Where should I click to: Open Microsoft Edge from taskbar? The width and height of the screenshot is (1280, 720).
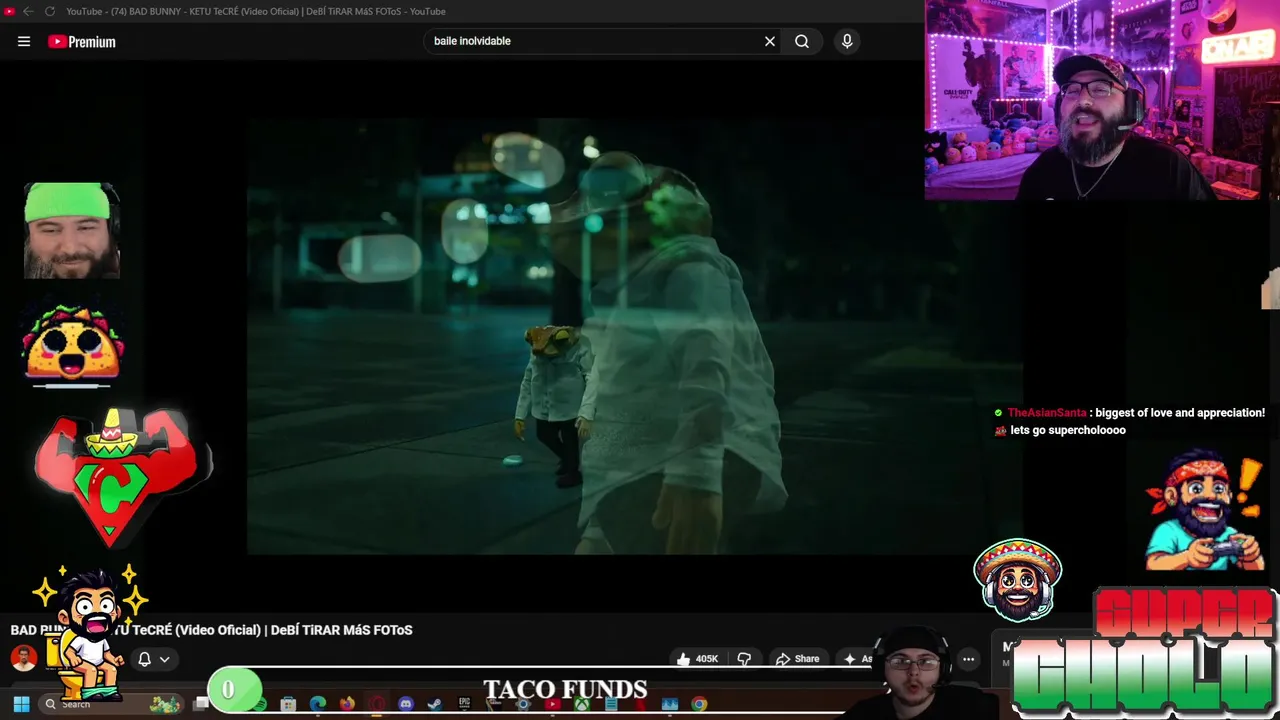[x=318, y=704]
